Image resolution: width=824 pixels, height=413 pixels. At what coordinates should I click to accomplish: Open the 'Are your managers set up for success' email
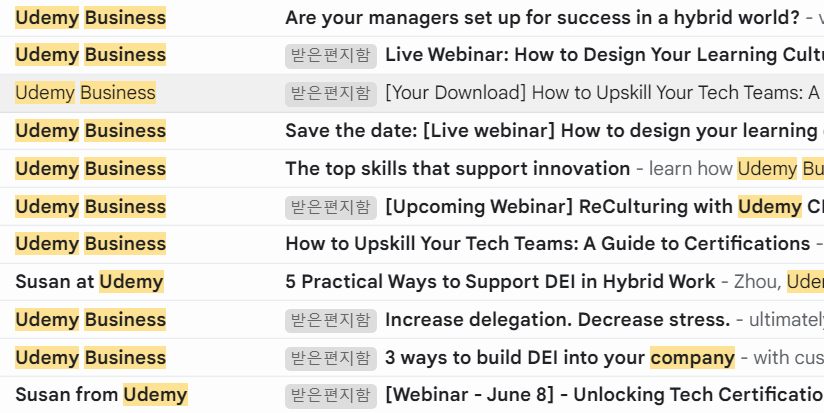tap(540, 18)
